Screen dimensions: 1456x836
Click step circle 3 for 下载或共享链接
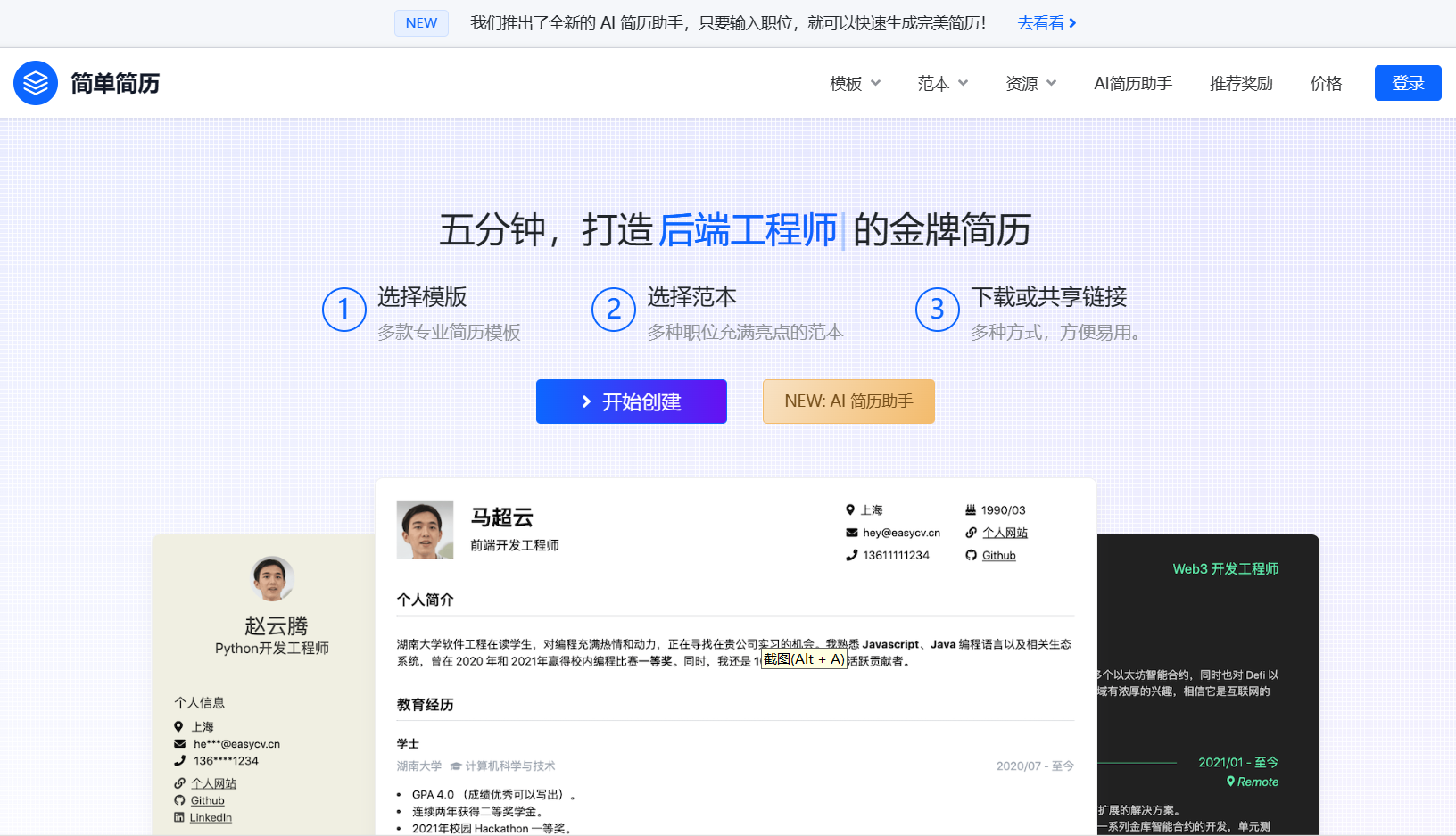tap(937, 310)
